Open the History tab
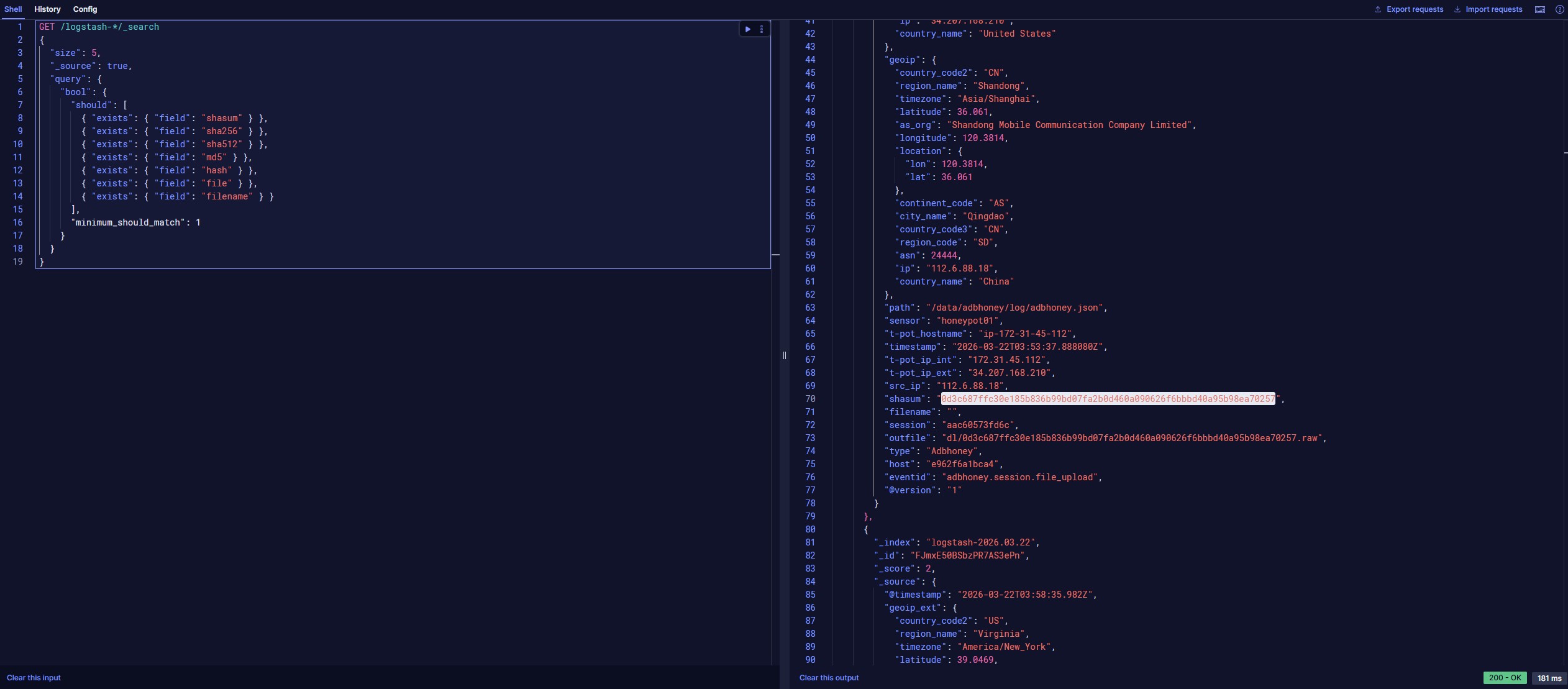Screen dimensions: 1568x689 [47, 9]
